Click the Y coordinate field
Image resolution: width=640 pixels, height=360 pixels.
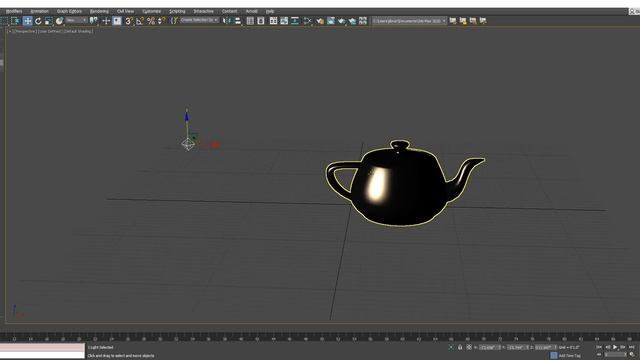[x=517, y=348]
